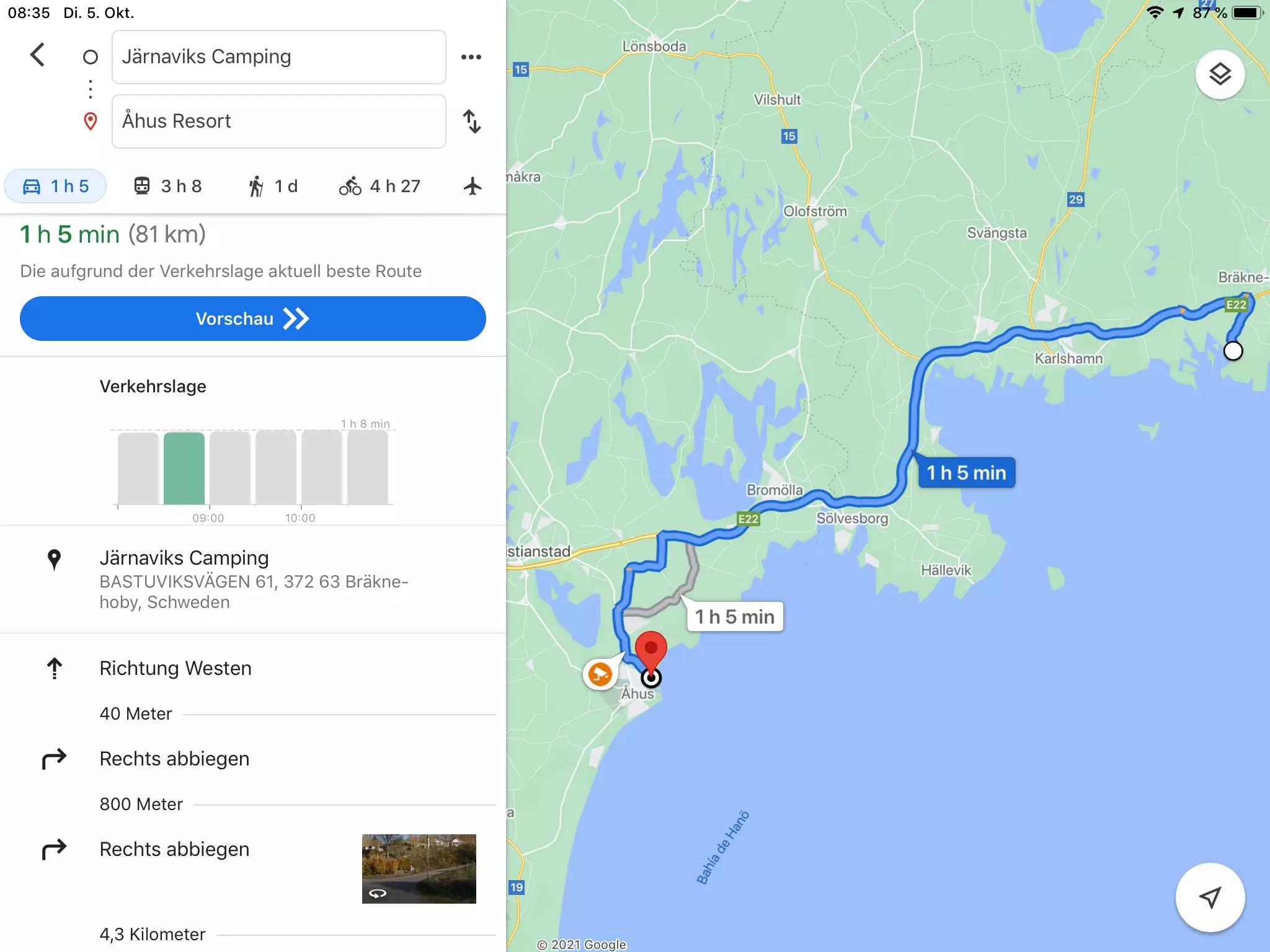Tap the orange roadwork marker near Åhus

(600, 674)
